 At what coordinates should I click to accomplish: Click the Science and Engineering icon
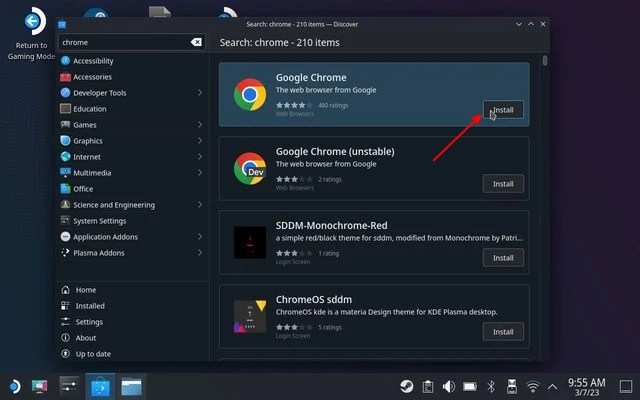65,204
